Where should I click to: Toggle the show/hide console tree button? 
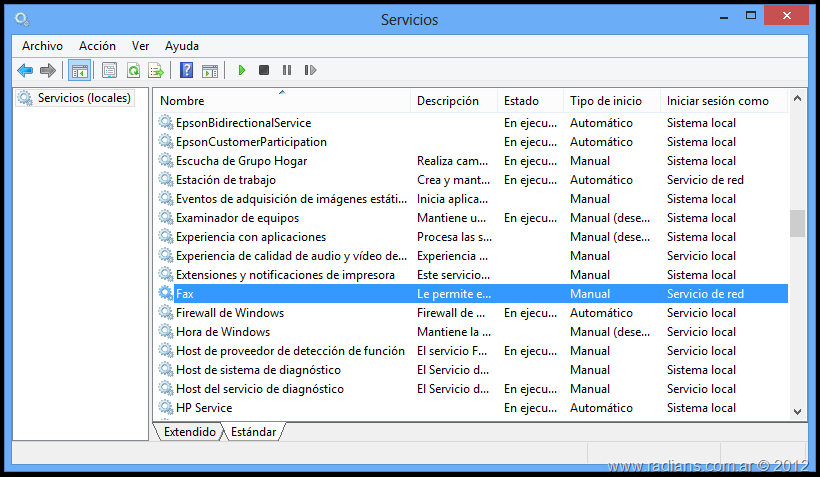coord(79,70)
